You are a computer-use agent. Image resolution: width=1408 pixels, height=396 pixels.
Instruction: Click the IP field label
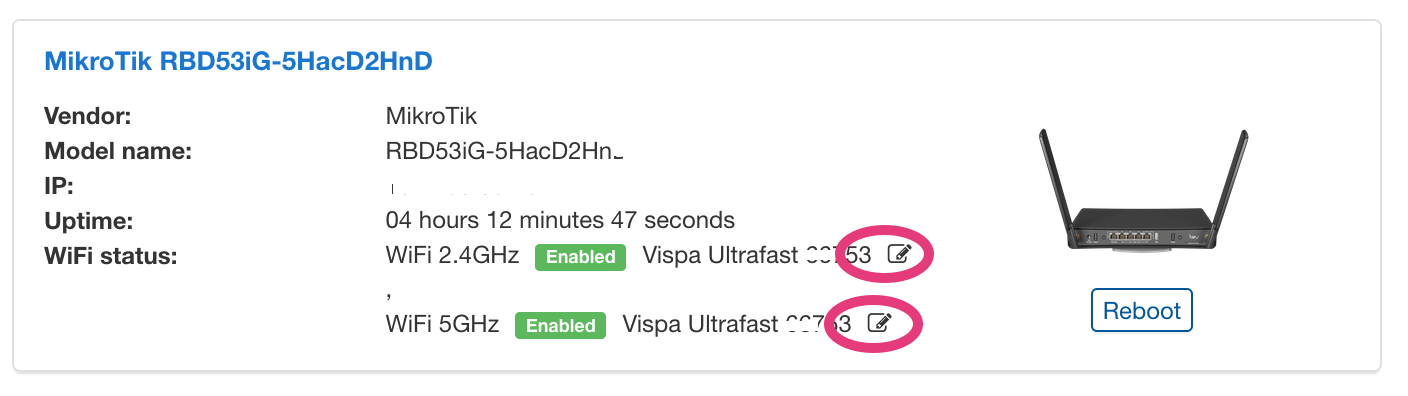(x=59, y=187)
